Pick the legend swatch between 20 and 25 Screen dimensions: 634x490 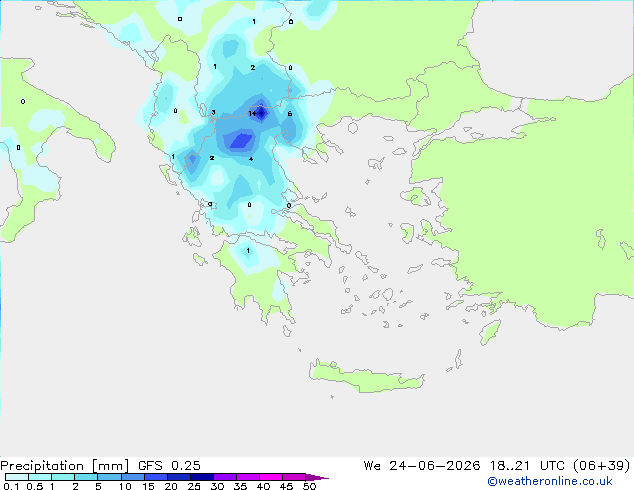coord(178,477)
